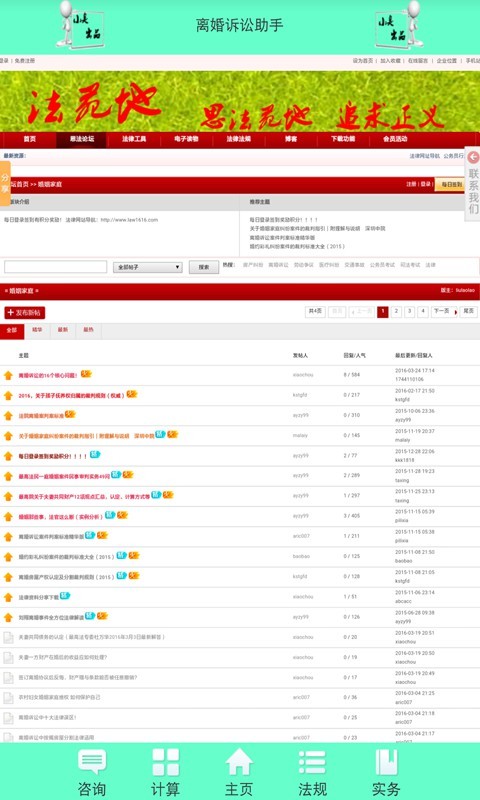Screen dimensions: 480x800
Task: Go to page 2 of the thread list
Action: (x=396, y=312)
